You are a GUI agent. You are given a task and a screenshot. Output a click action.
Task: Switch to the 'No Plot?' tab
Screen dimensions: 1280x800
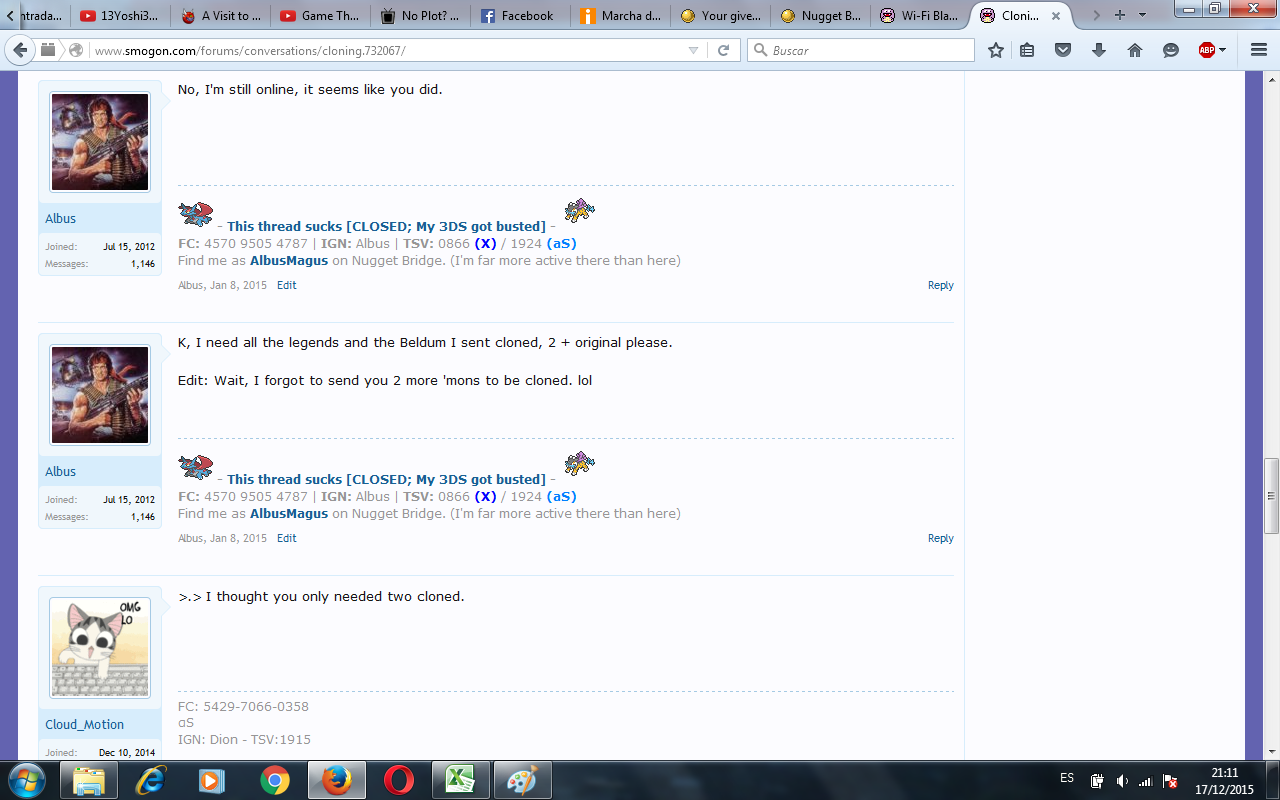point(420,15)
